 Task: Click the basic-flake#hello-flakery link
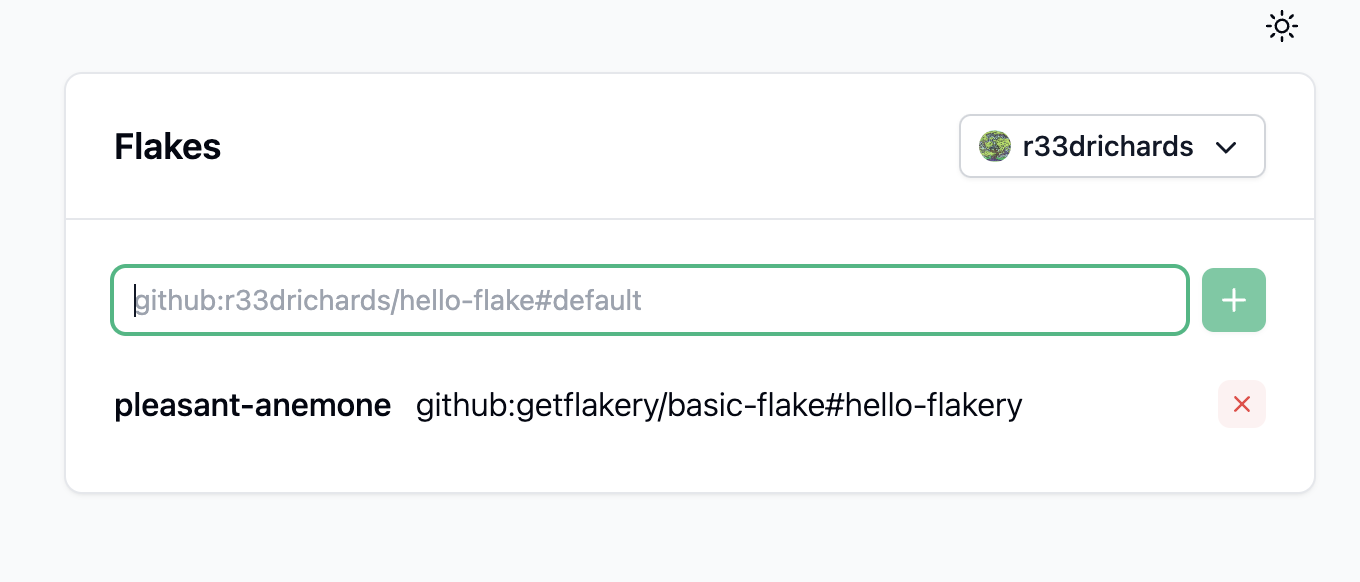719,404
